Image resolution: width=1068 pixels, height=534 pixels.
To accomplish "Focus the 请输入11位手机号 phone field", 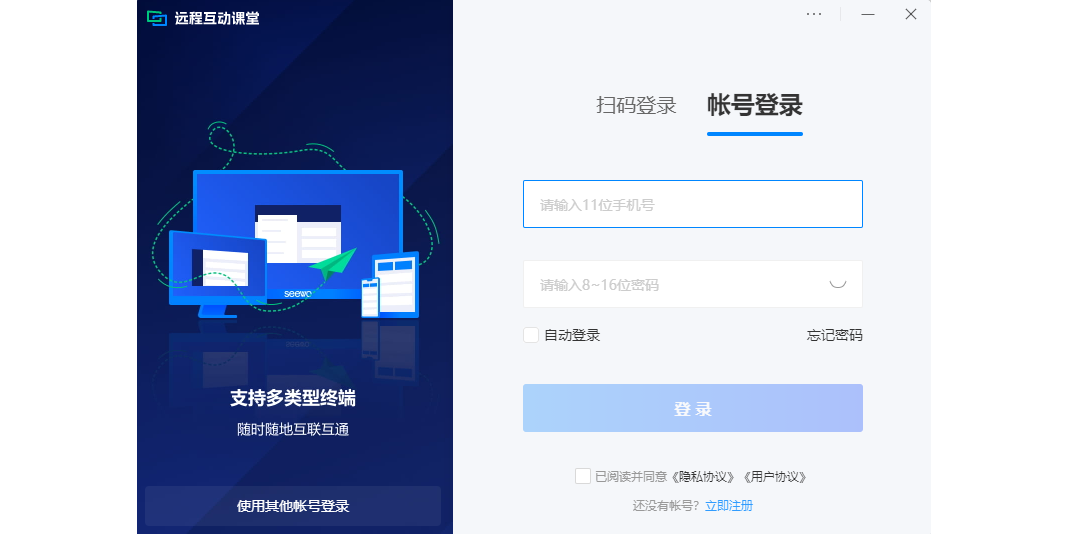I will pyautogui.click(x=693, y=204).
